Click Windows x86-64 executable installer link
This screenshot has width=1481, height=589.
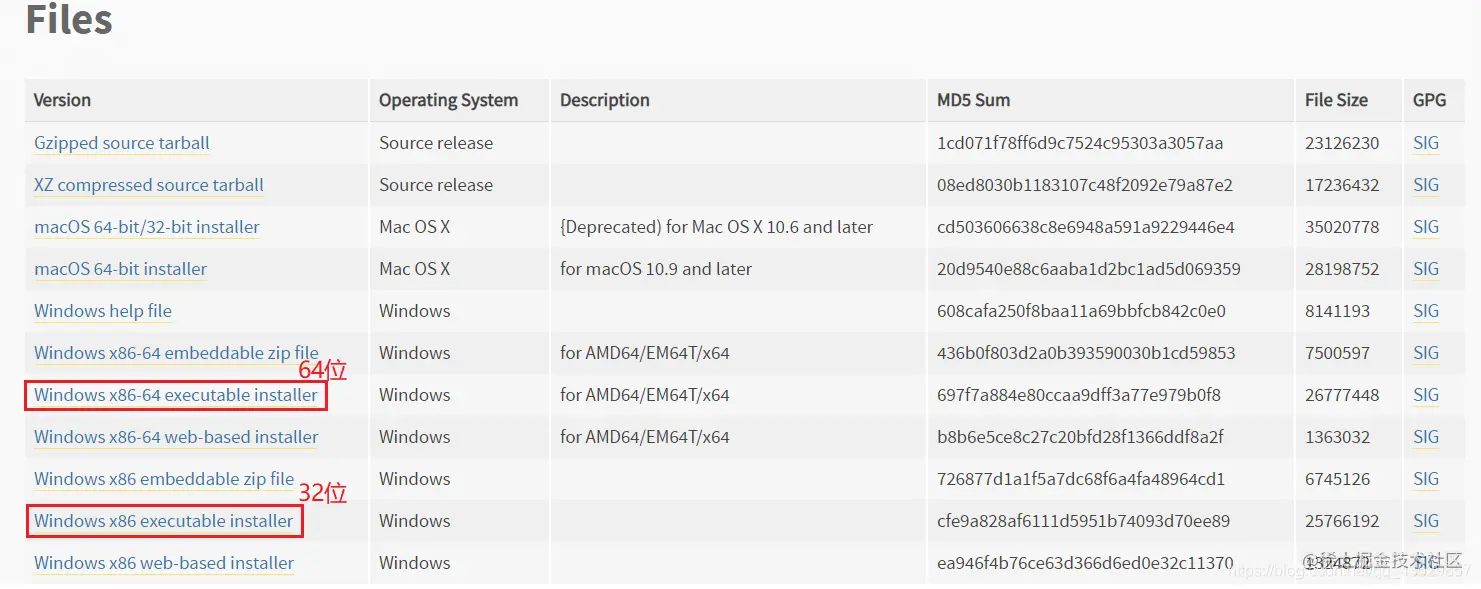pyautogui.click(x=176, y=395)
